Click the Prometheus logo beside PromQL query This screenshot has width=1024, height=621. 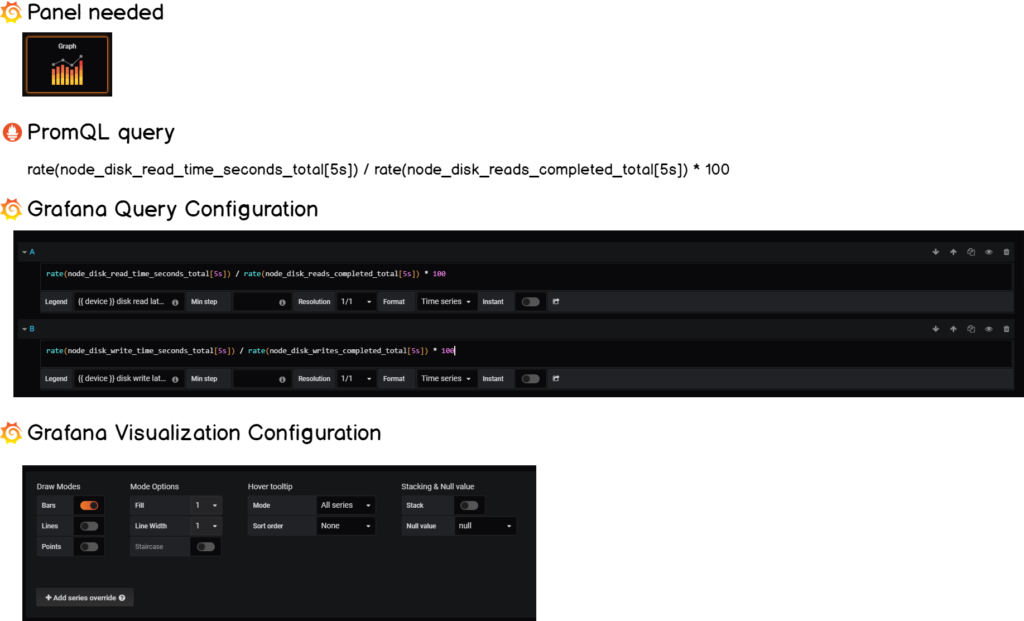(12, 132)
